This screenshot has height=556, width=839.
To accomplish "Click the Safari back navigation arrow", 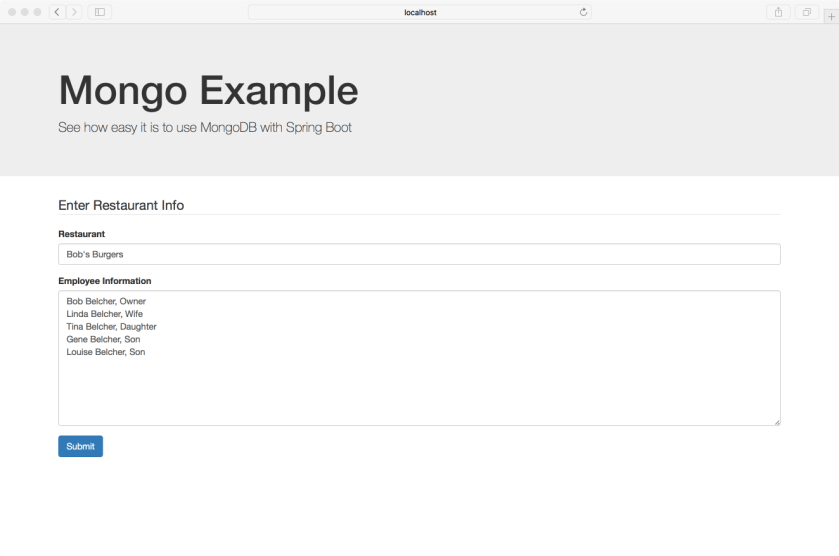I will point(57,12).
